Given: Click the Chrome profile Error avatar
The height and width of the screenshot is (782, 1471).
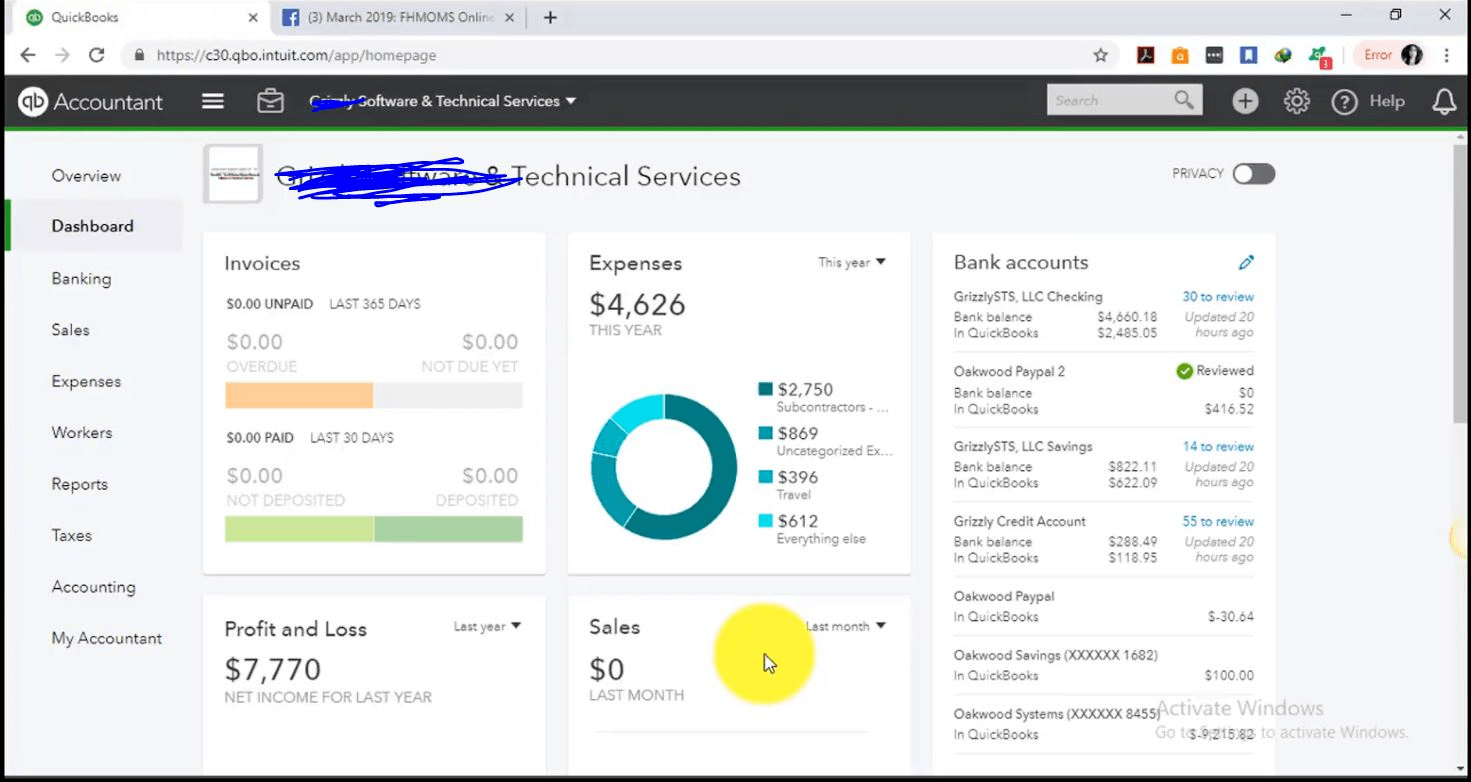Looking at the screenshot, I should coord(1392,55).
